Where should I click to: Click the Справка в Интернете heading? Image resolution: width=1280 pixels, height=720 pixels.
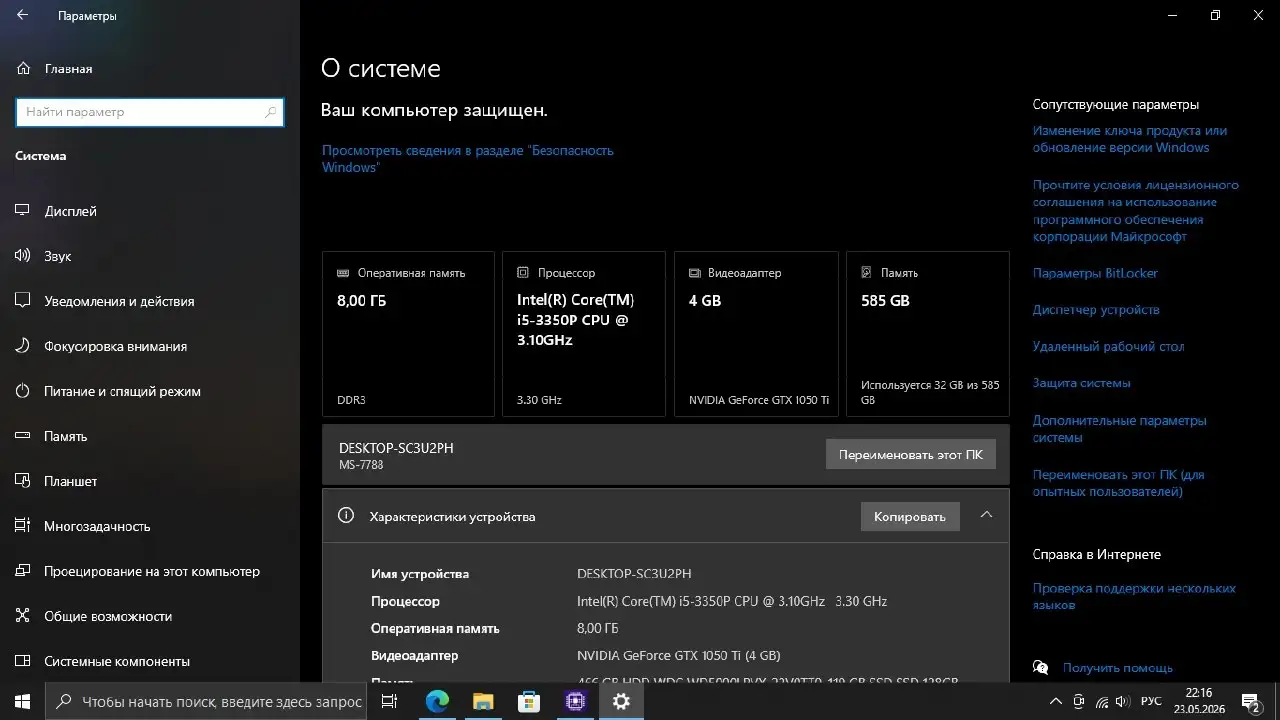tap(1097, 554)
